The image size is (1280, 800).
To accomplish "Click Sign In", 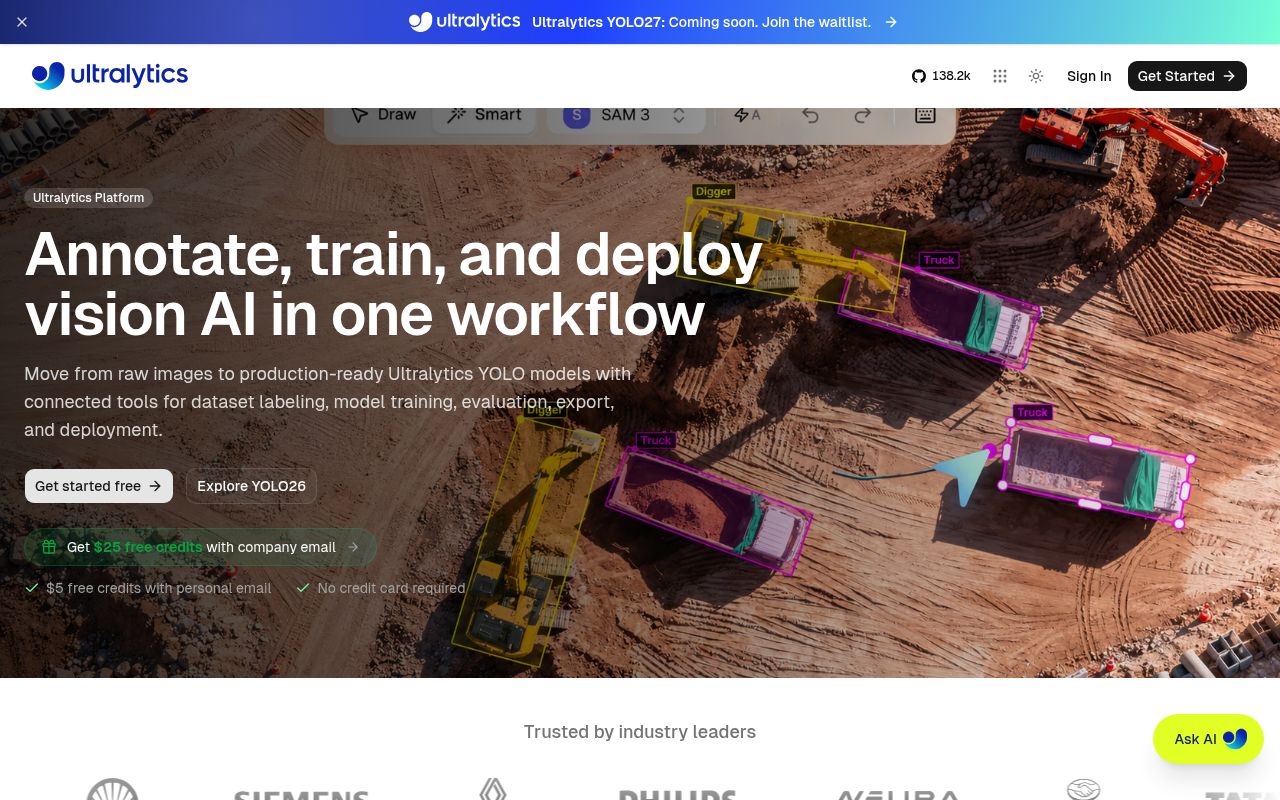I will point(1089,76).
